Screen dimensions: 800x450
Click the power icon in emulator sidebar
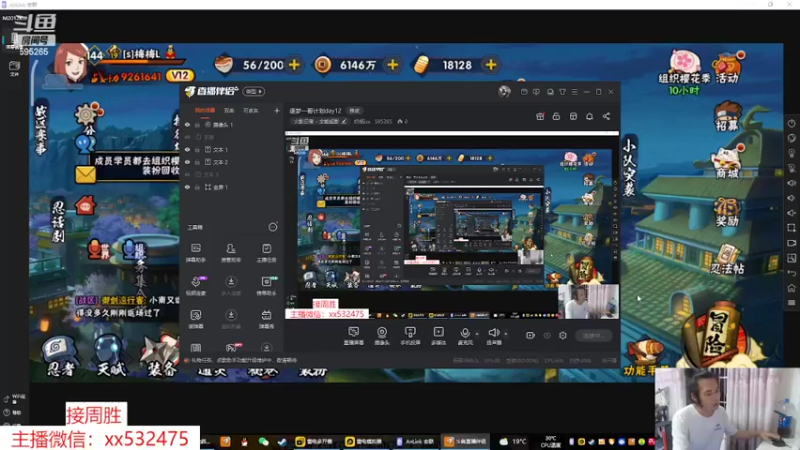pyautogui.click(x=791, y=123)
